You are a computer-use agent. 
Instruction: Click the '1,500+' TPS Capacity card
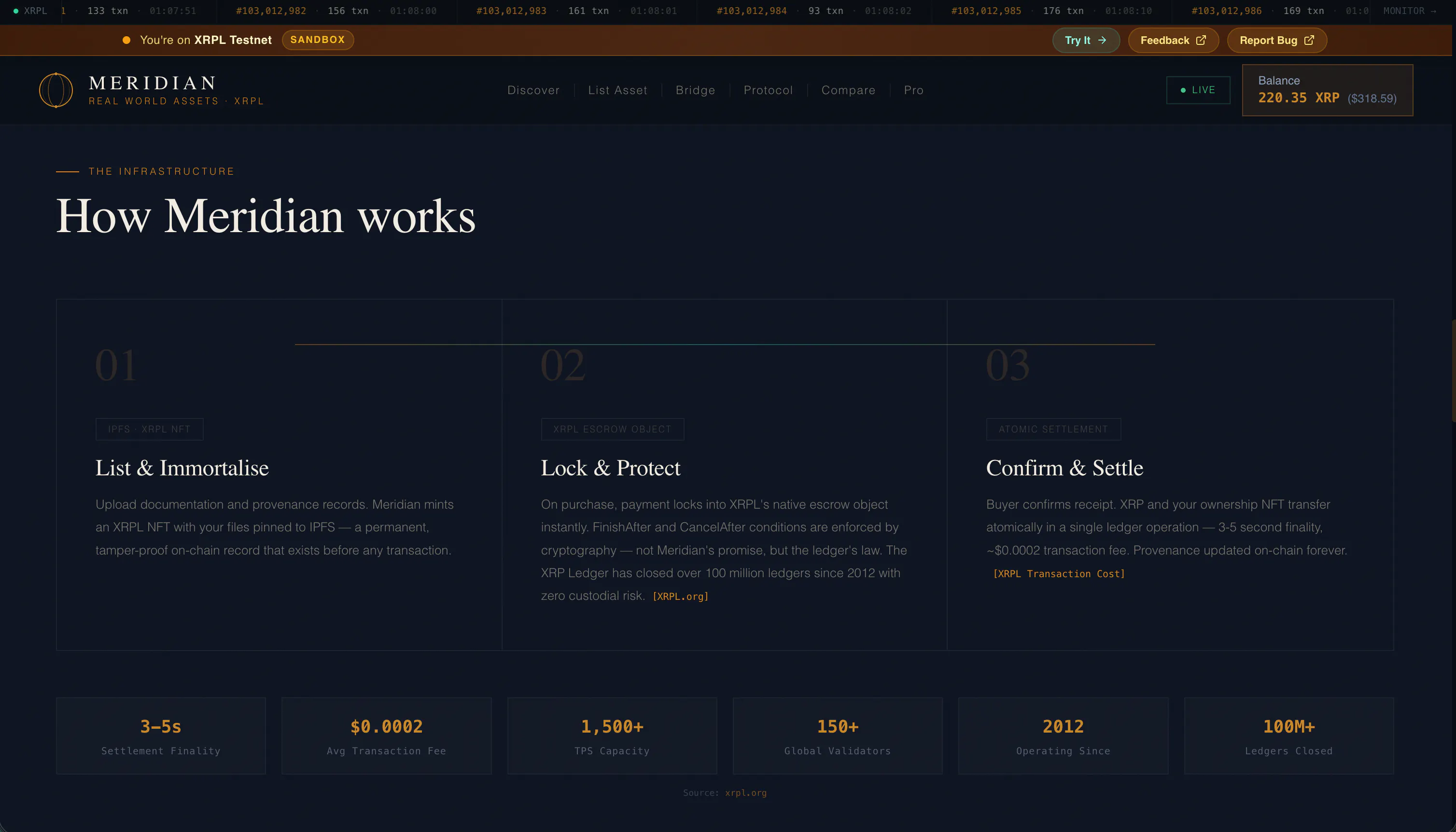612,736
